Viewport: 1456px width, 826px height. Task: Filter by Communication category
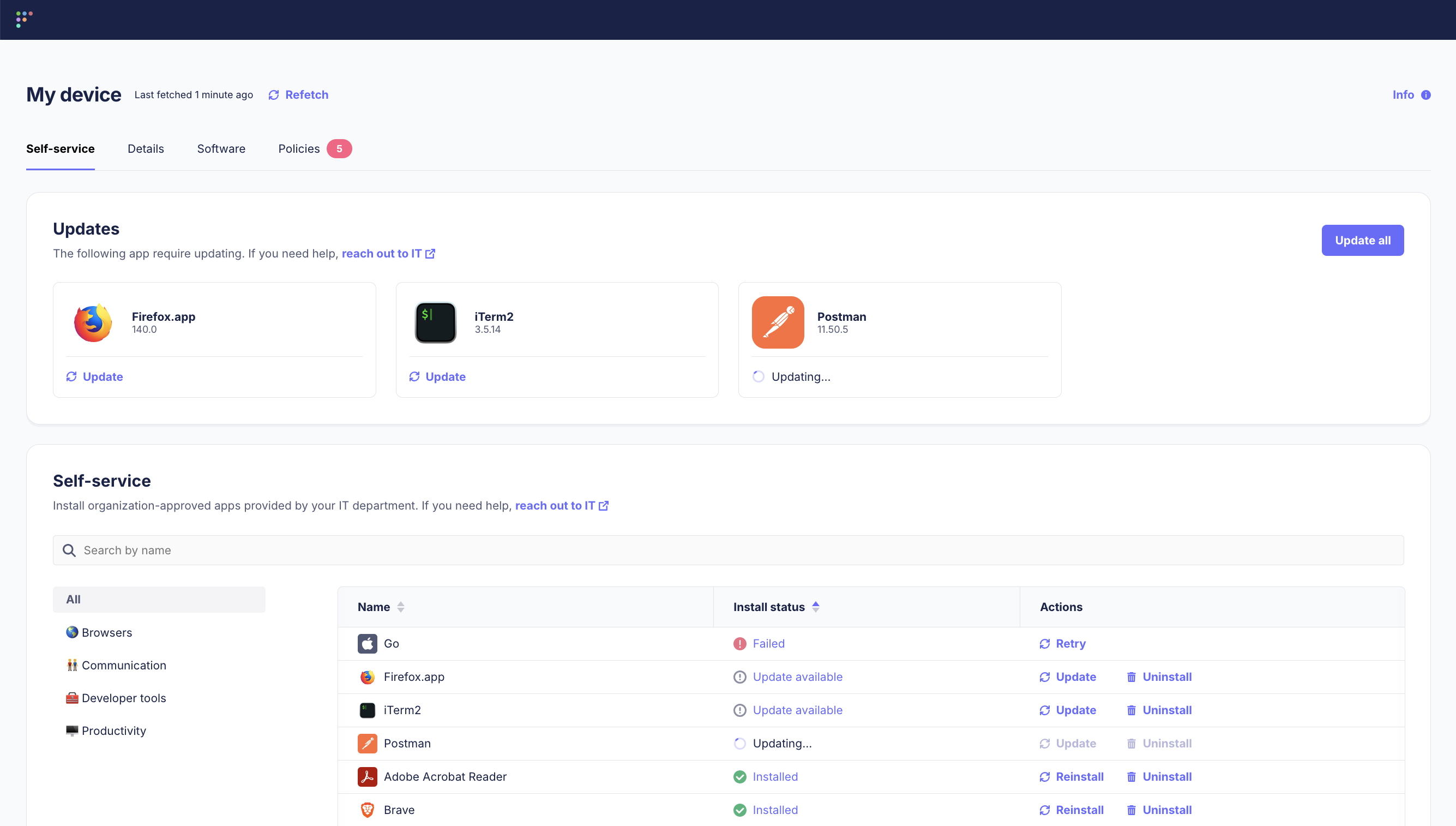[116, 666]
